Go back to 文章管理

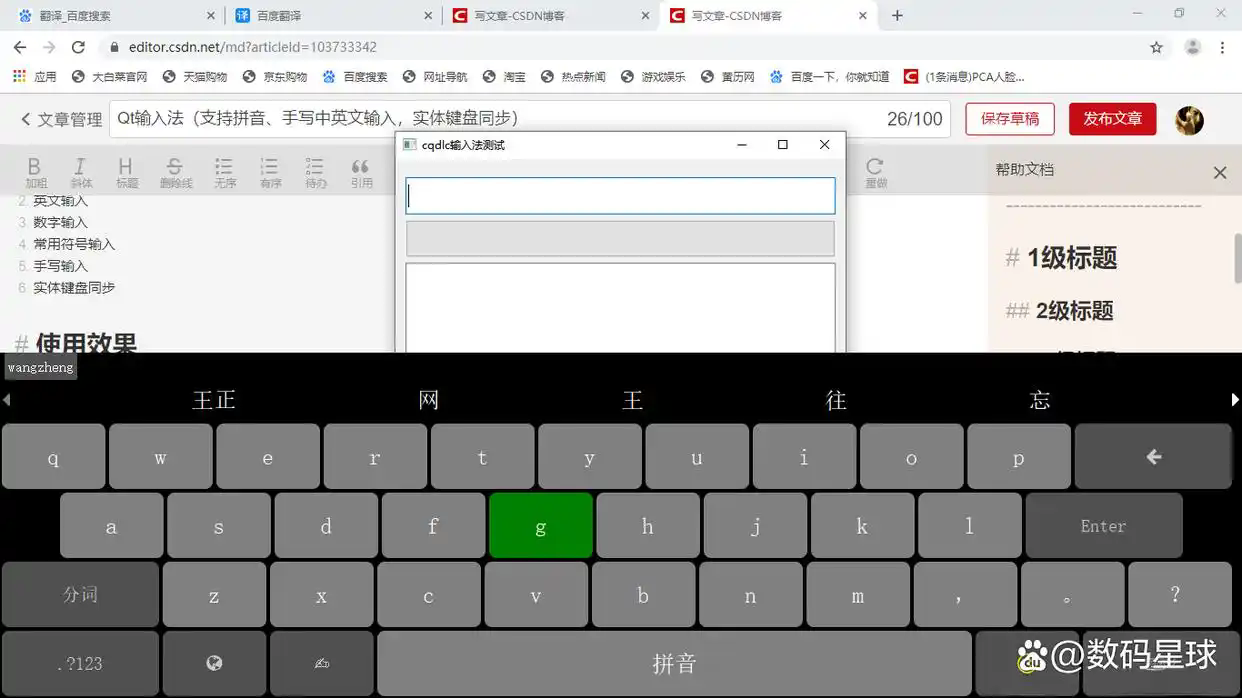pos(61,119)
